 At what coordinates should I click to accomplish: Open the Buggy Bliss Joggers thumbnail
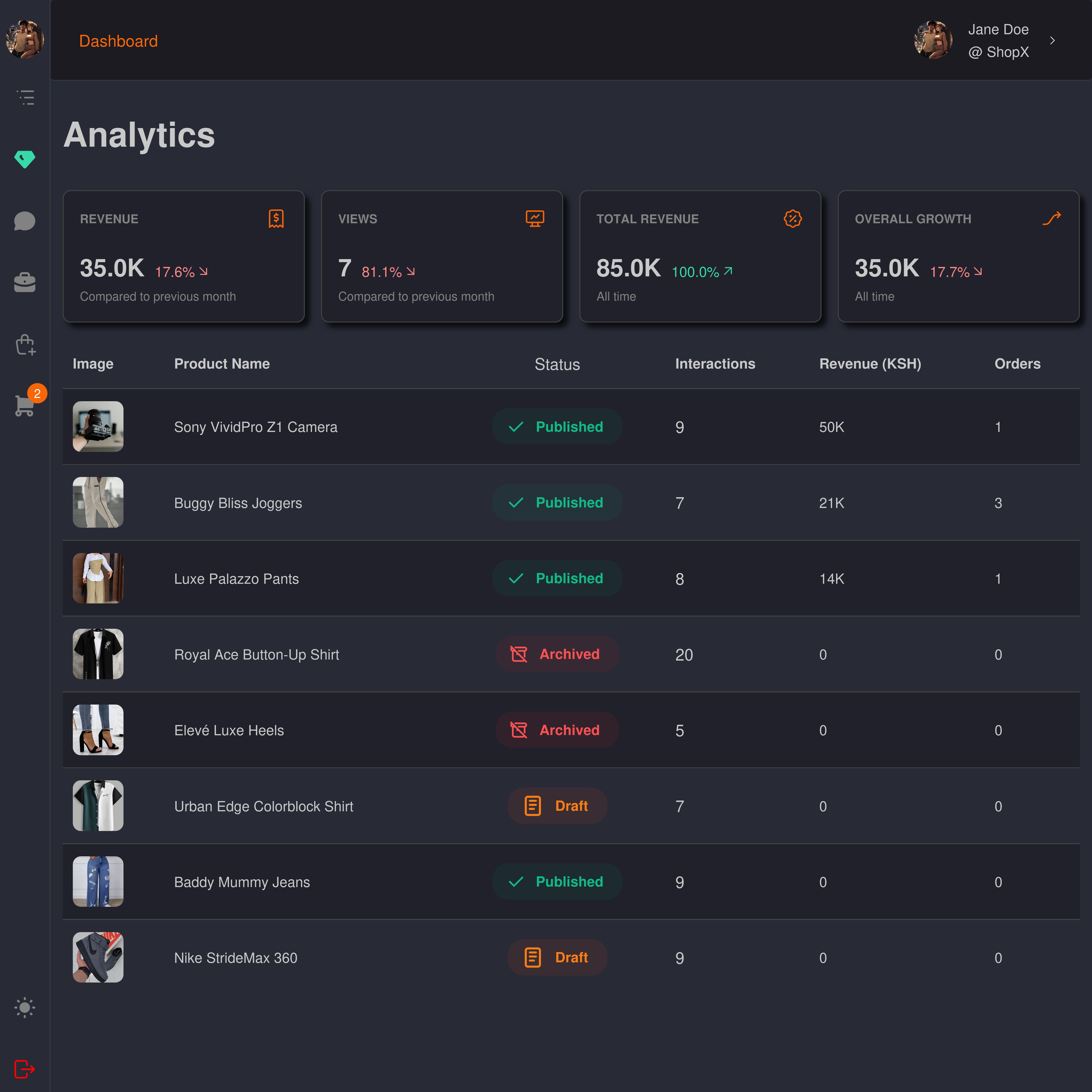[98, 503]
